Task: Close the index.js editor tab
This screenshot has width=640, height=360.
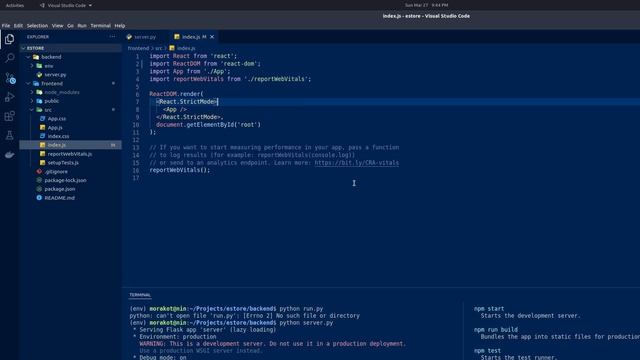Action: tap(212, 37)
